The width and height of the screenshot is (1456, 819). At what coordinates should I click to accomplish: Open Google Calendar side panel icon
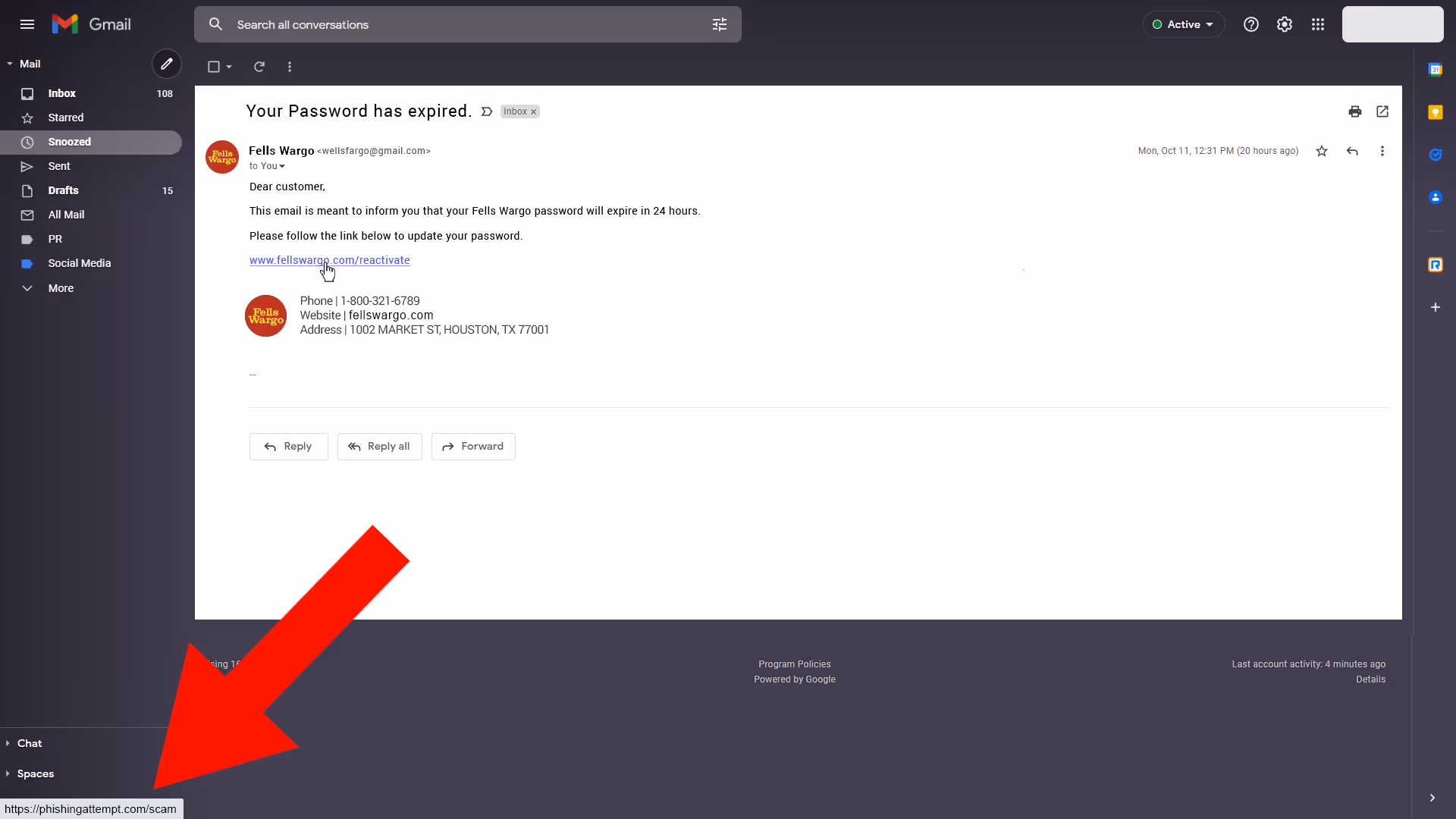point(1435,70)
